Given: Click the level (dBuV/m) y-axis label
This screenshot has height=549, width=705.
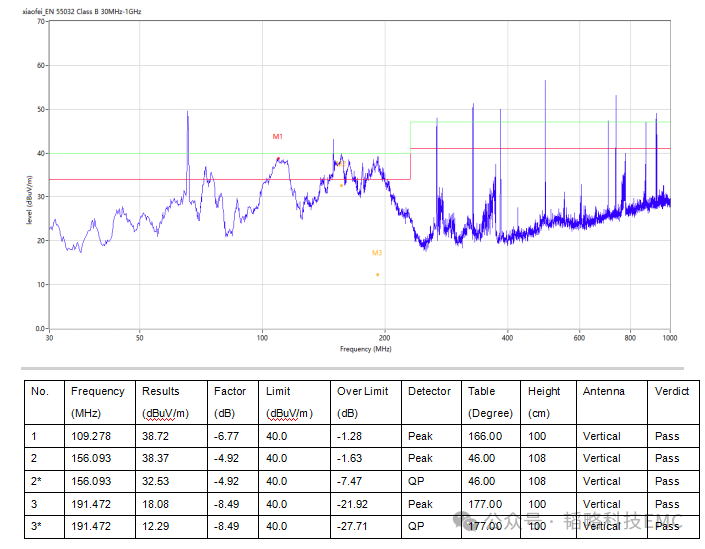Looking at the screenshot, I should coord(28,199).
